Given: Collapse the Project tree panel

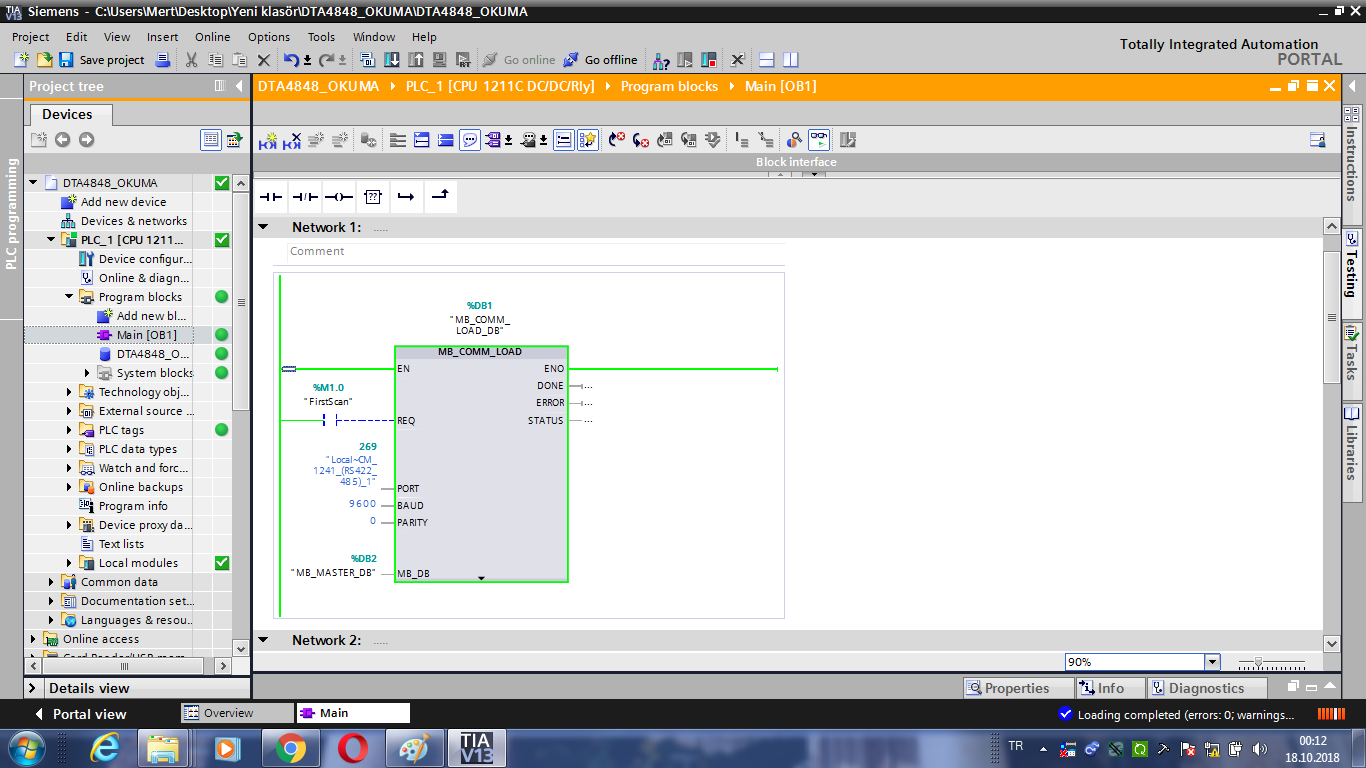Looking at the screenshot, I should coord(239,87).
